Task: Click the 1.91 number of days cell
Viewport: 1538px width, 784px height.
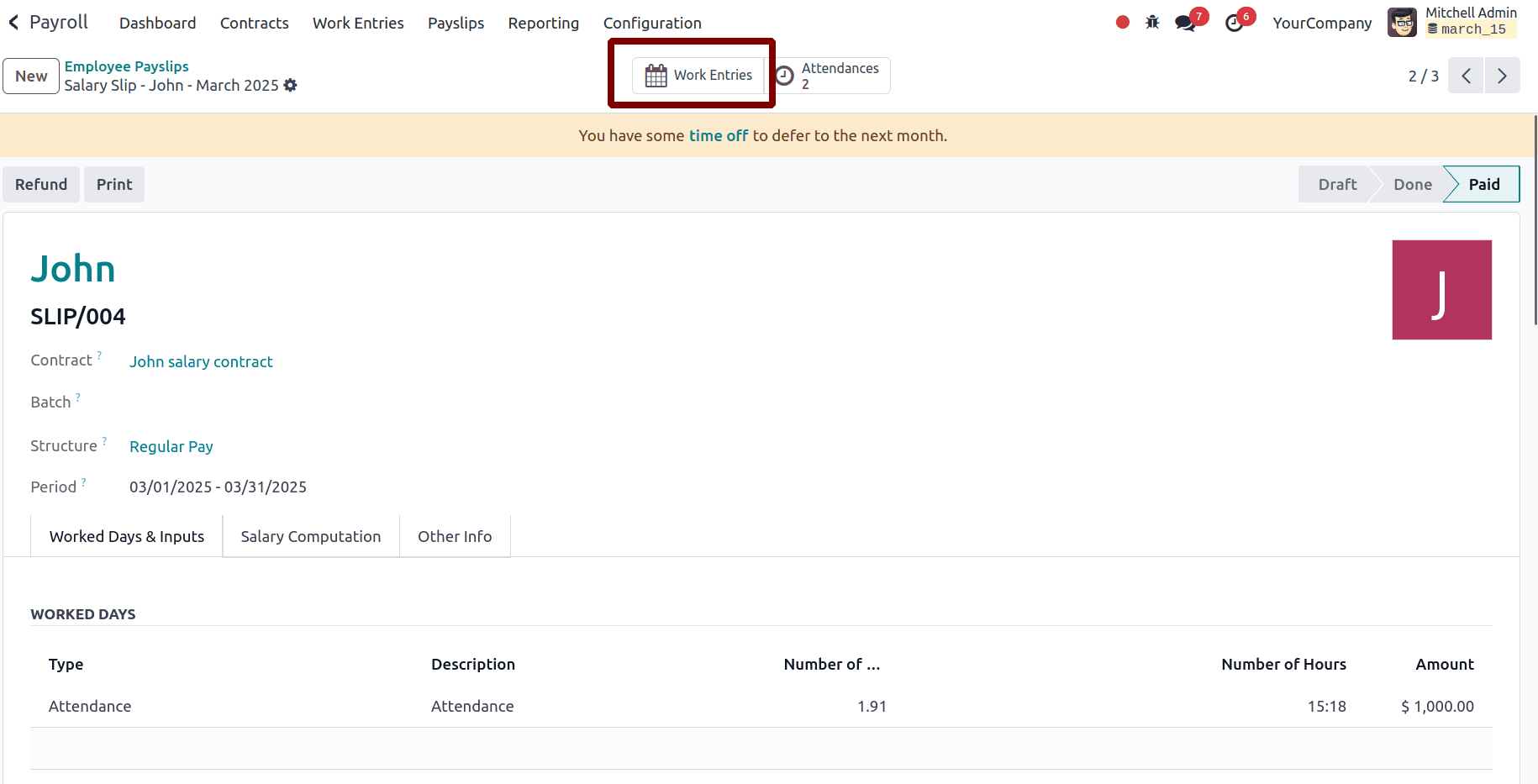Action: click(x=872, y=706)
